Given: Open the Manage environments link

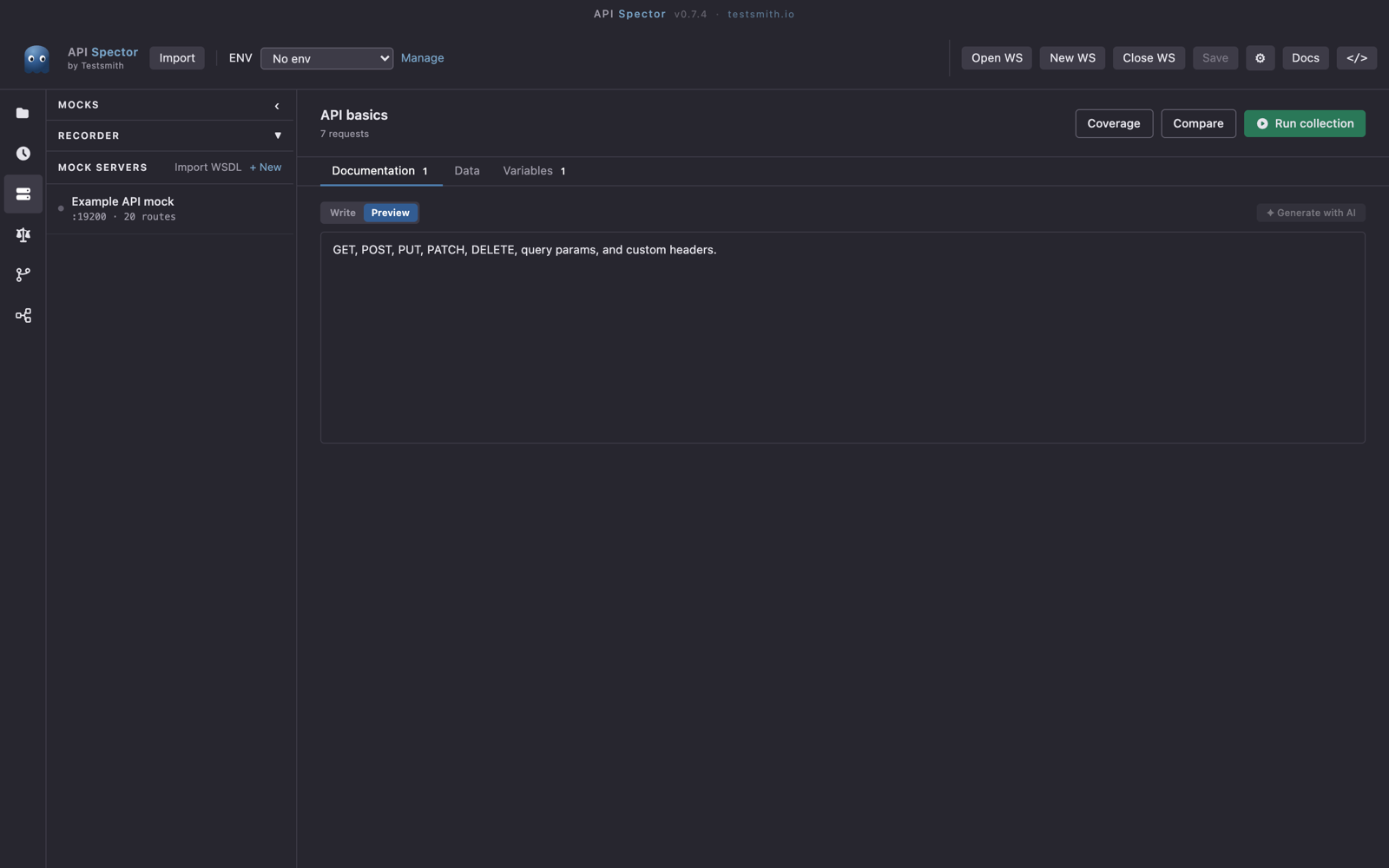Looking at the screenshot, I should pyautogui.click(x=422, y=58).
